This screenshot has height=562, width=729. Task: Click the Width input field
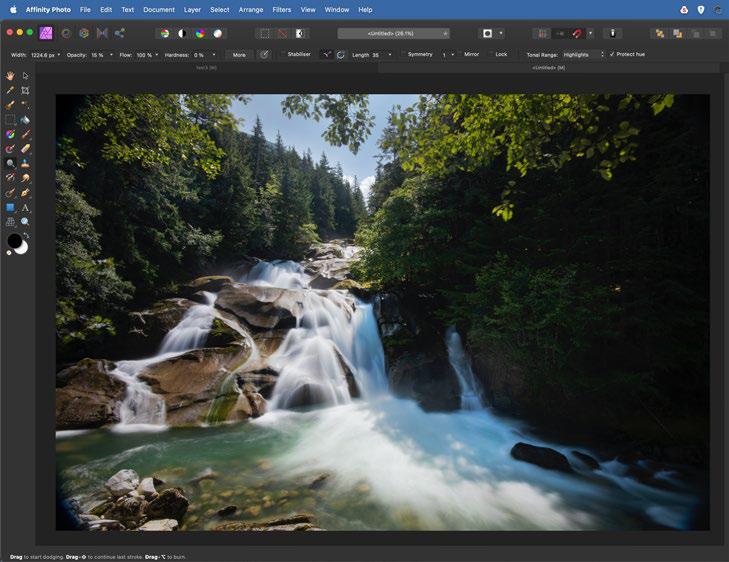pos(45,55)
